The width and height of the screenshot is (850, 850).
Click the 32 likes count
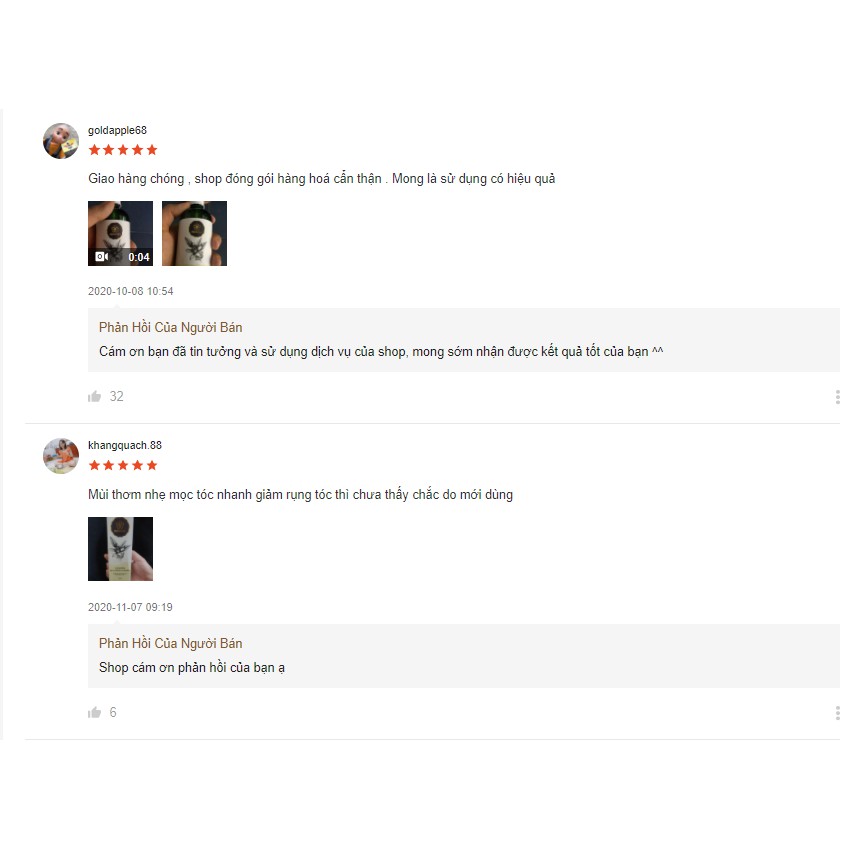click(x=117, y=397)
